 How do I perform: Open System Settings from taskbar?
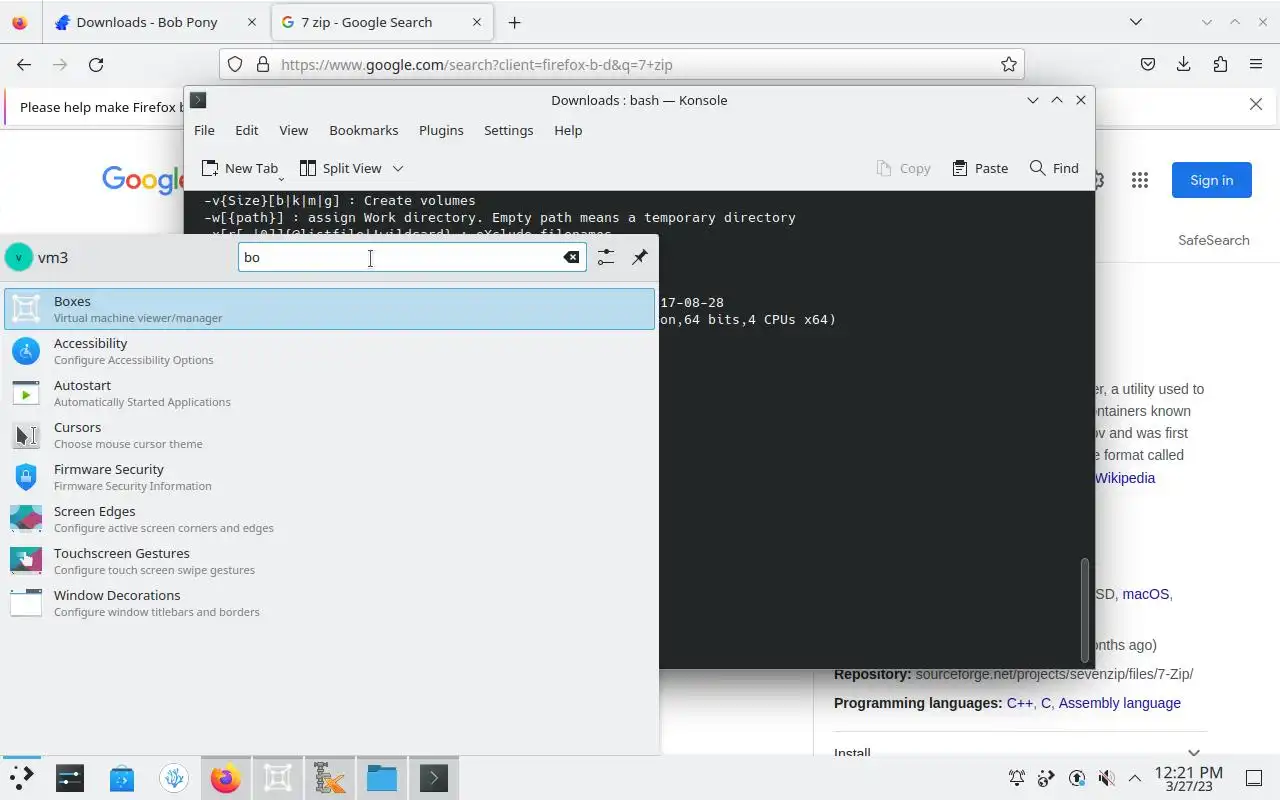[x=70, y=778]
